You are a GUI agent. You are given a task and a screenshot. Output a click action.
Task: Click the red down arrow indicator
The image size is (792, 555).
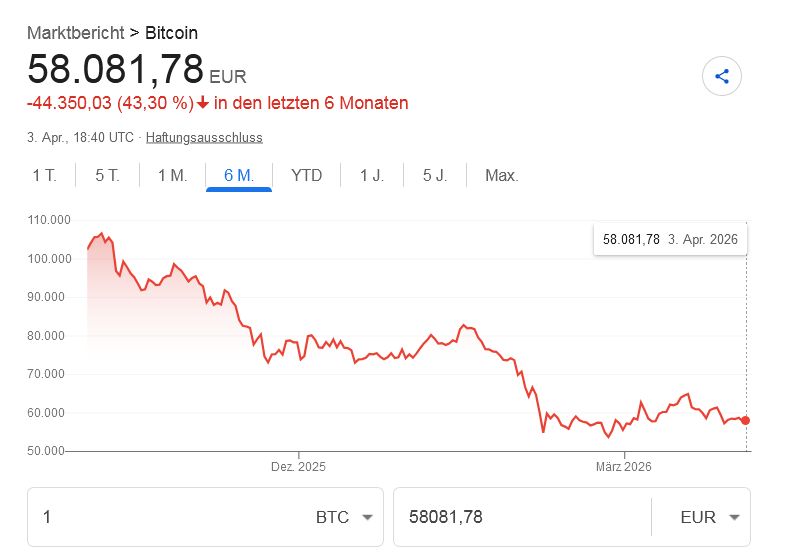point(203,103)
